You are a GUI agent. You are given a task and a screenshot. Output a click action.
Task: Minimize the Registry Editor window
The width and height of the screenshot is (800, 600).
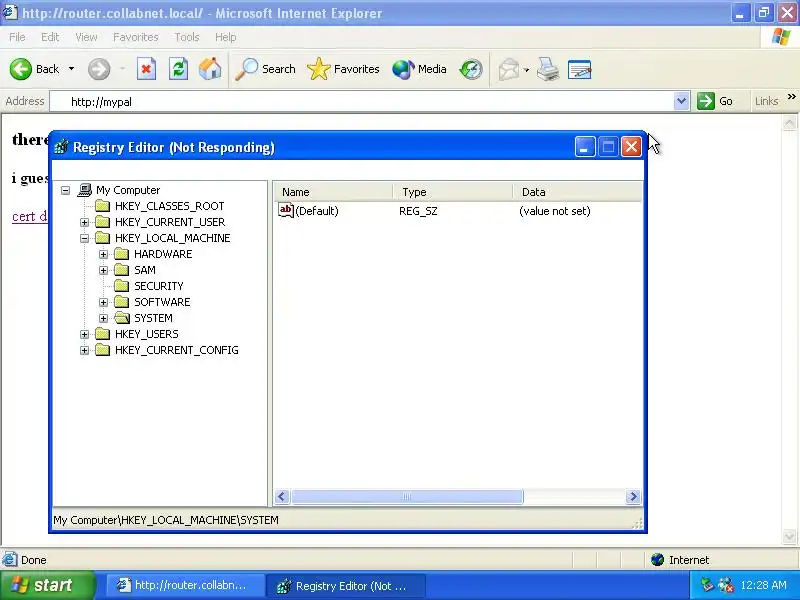click(x=585, y=147)
